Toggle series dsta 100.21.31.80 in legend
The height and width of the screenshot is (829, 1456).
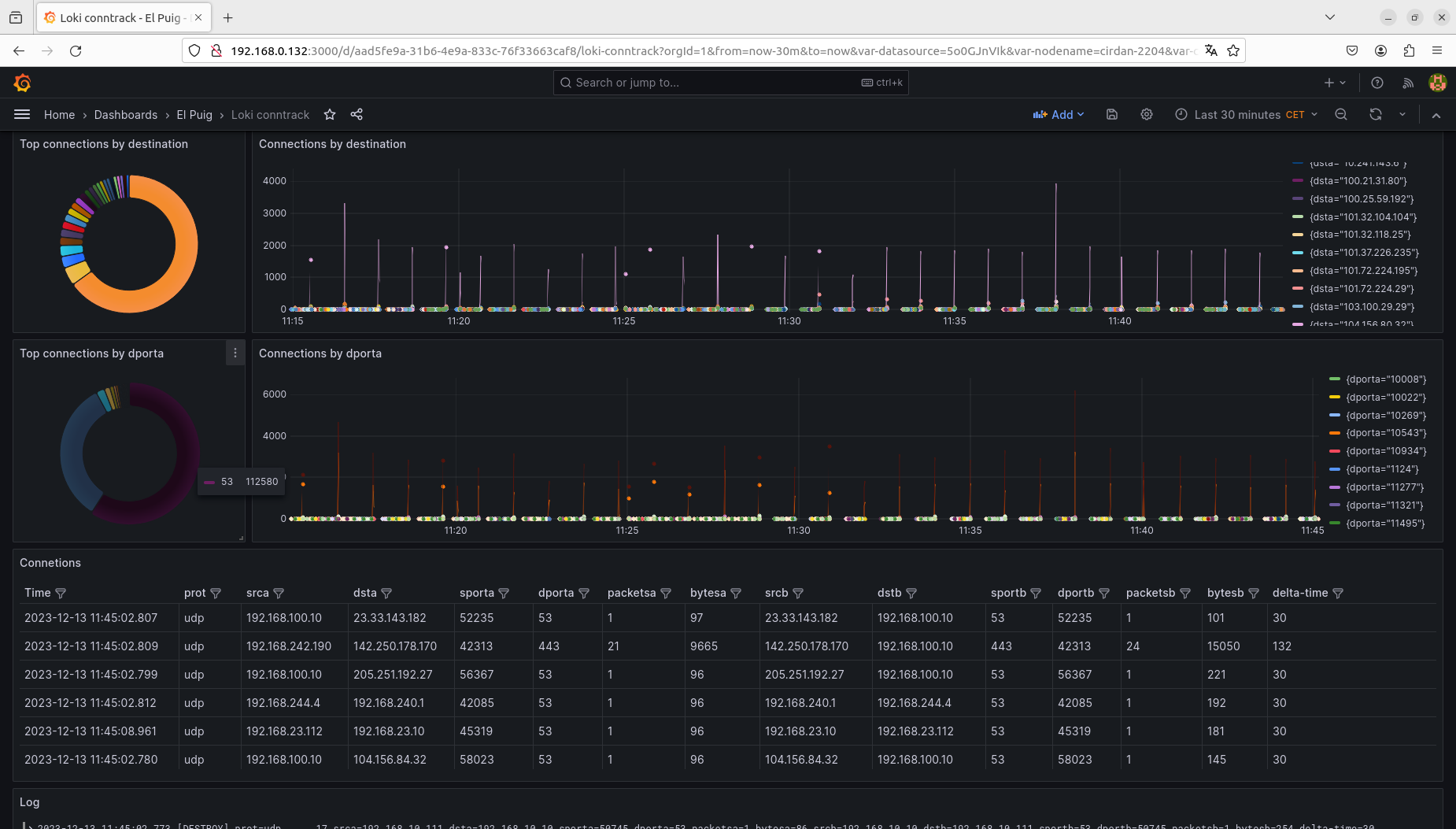[1358, 181]
